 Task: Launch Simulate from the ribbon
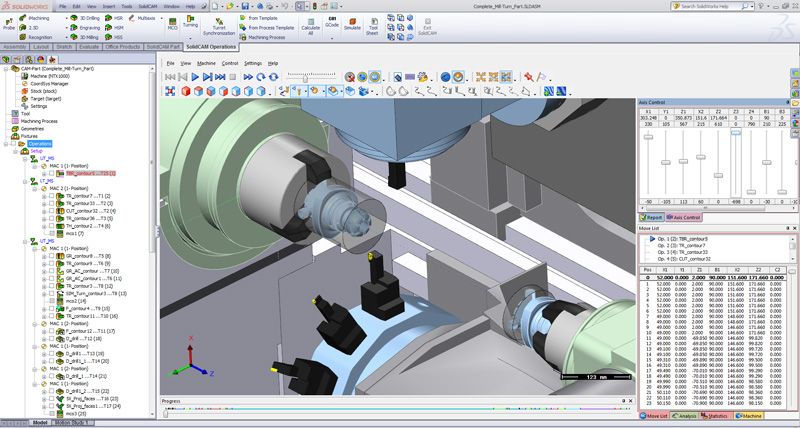(352, 24)
